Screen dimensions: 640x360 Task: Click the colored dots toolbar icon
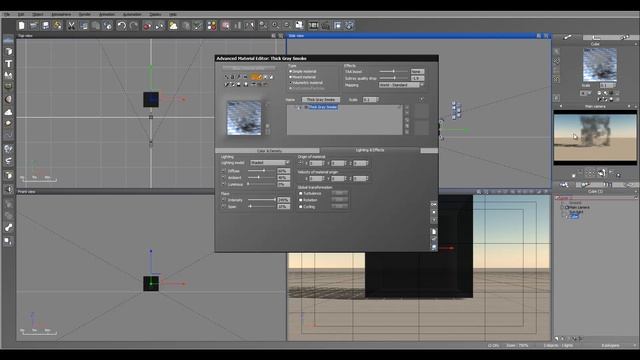pos(211,25)
